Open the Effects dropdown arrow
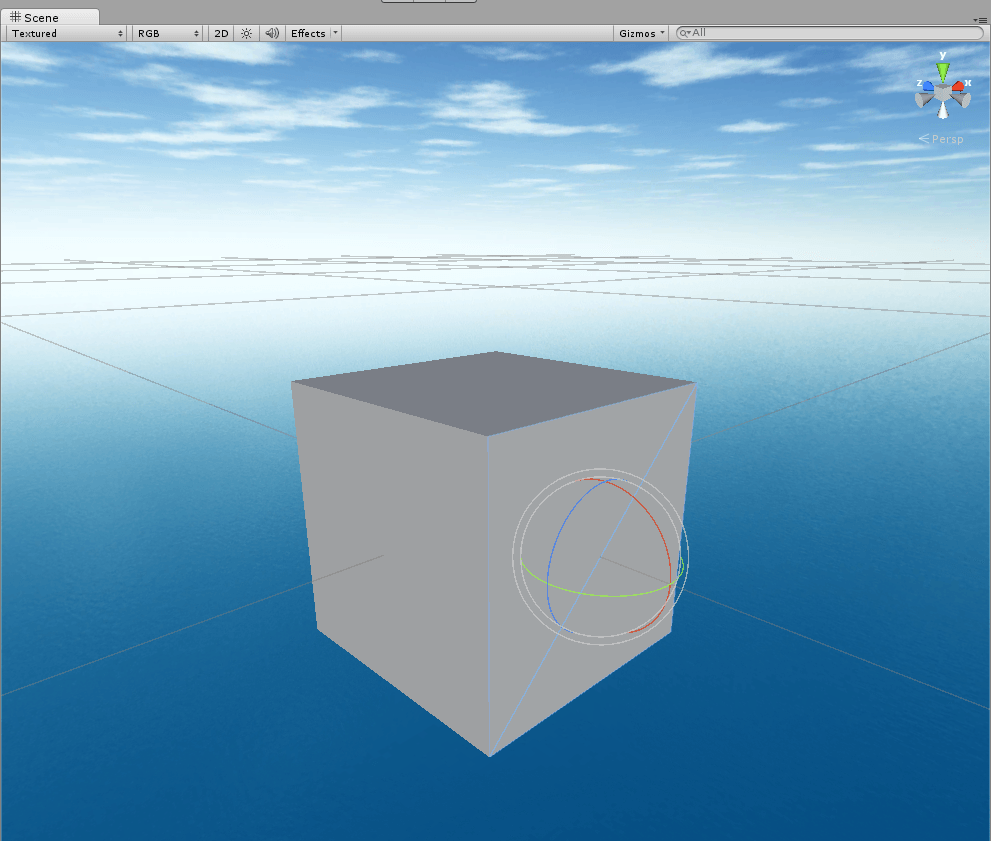 (335, 33)
